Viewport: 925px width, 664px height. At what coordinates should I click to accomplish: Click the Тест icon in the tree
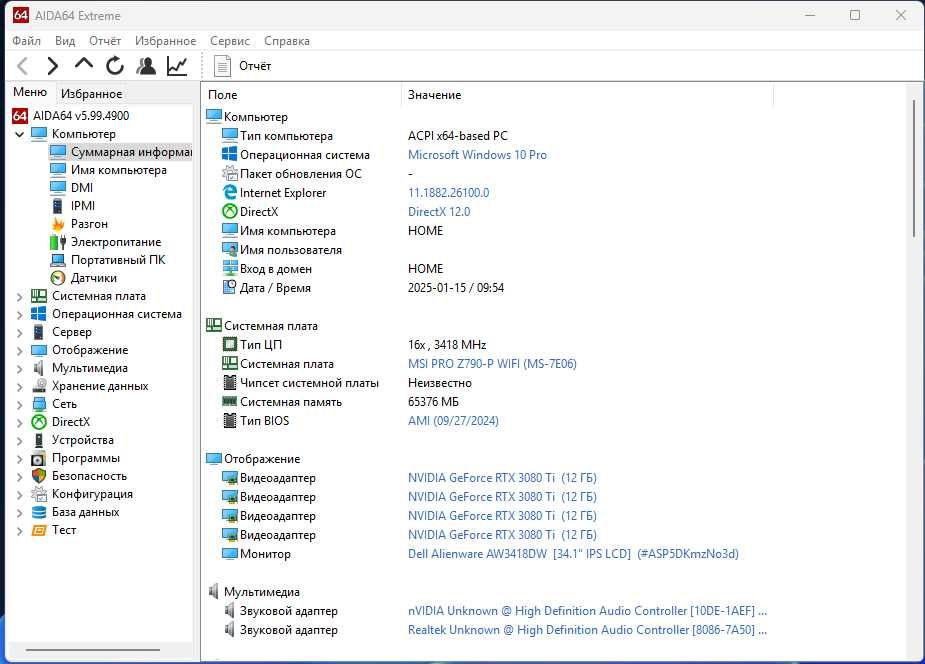[39, 530]
